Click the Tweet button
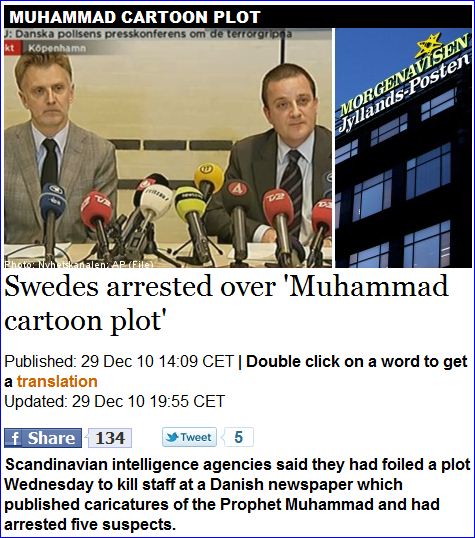The height and width of the screenshot is (538, 475). [189, 437]
